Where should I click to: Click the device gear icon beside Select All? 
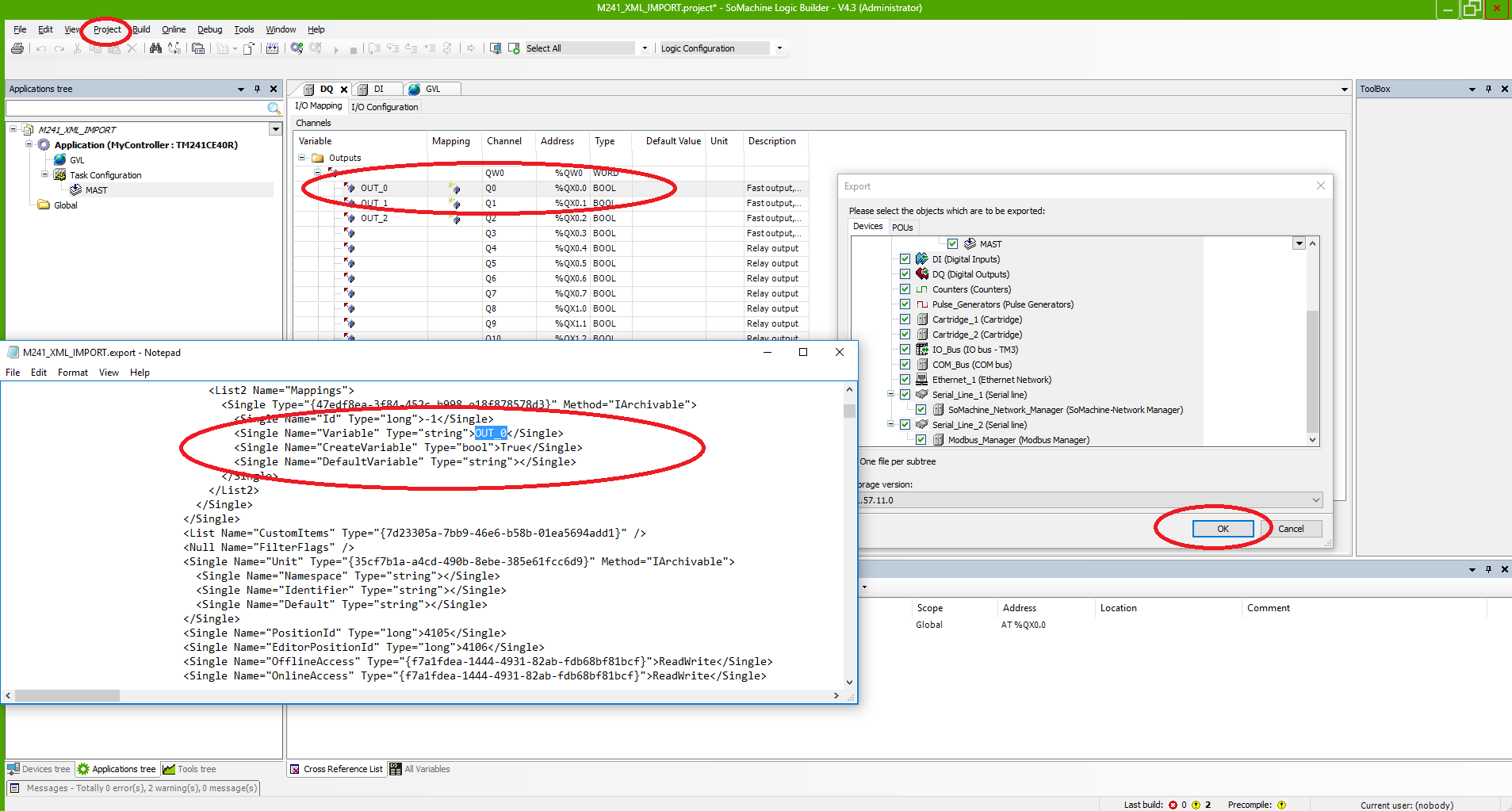click(x=514, y=48)
